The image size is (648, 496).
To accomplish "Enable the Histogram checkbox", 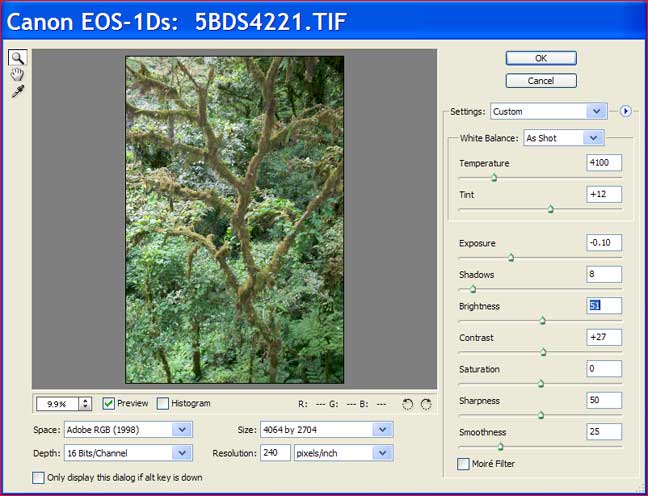I will pos(163,404).
